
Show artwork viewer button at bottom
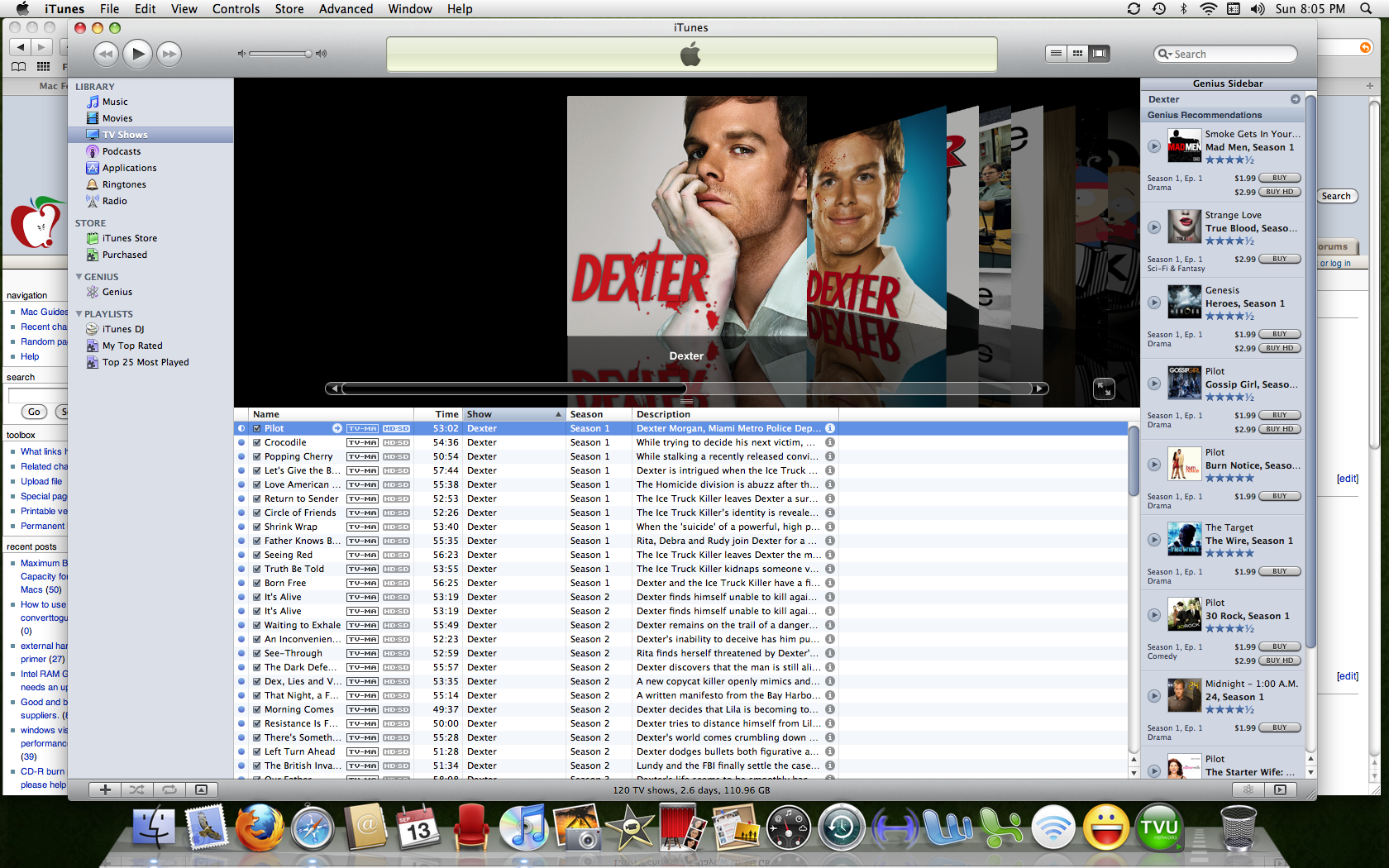point(201,789)
